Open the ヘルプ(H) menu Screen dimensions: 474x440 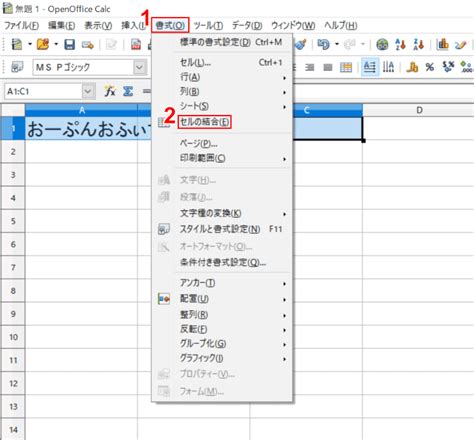pos(340,26)
